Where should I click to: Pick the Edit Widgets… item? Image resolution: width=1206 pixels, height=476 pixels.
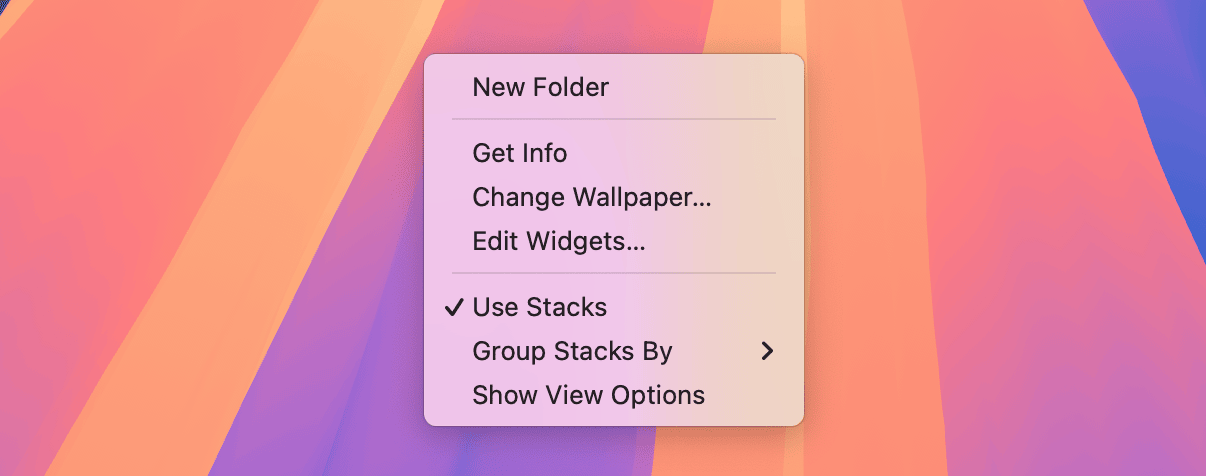pyautogui.click(x=558, y=242)
